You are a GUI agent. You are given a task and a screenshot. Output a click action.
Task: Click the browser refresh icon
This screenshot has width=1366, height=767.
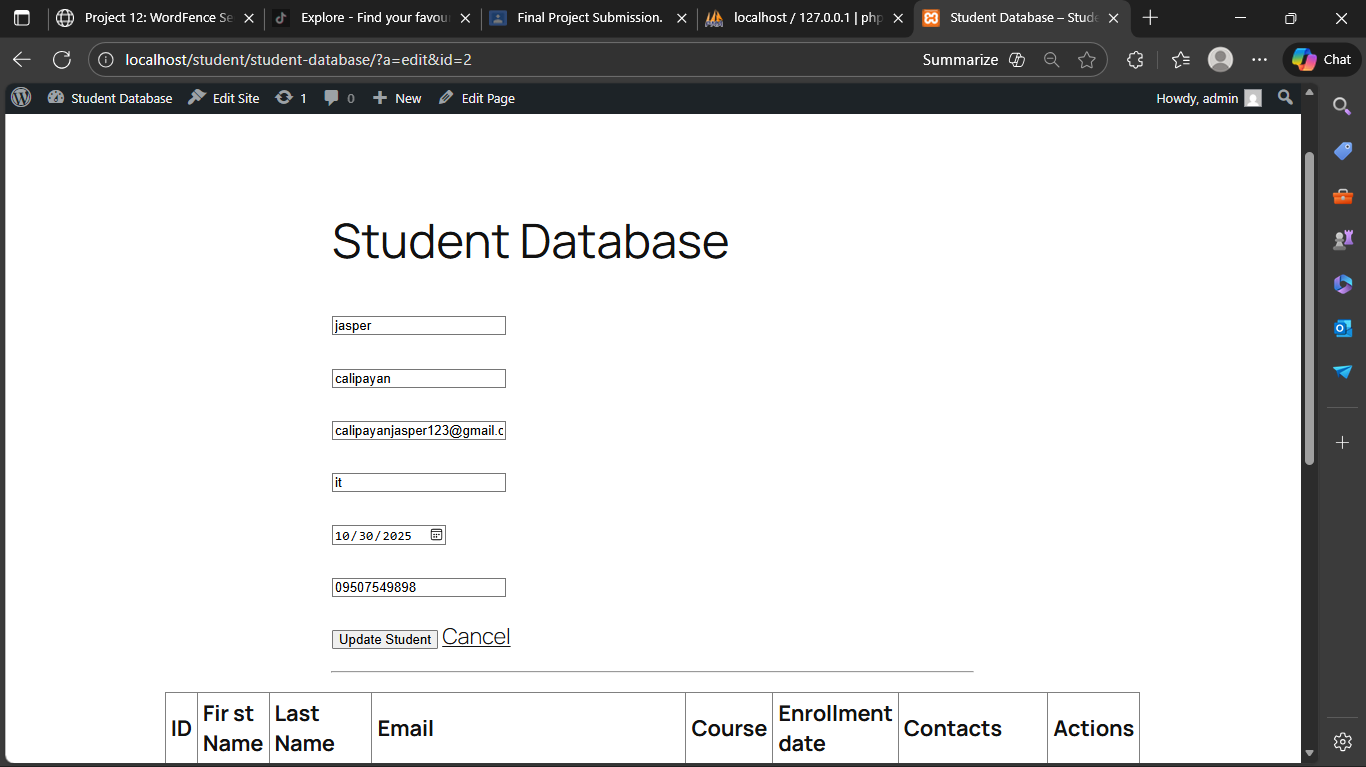tap(62, 59)
